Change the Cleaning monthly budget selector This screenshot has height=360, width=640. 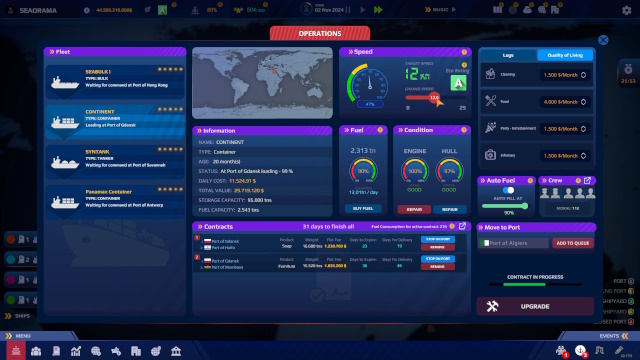click(x=564, y=75)
